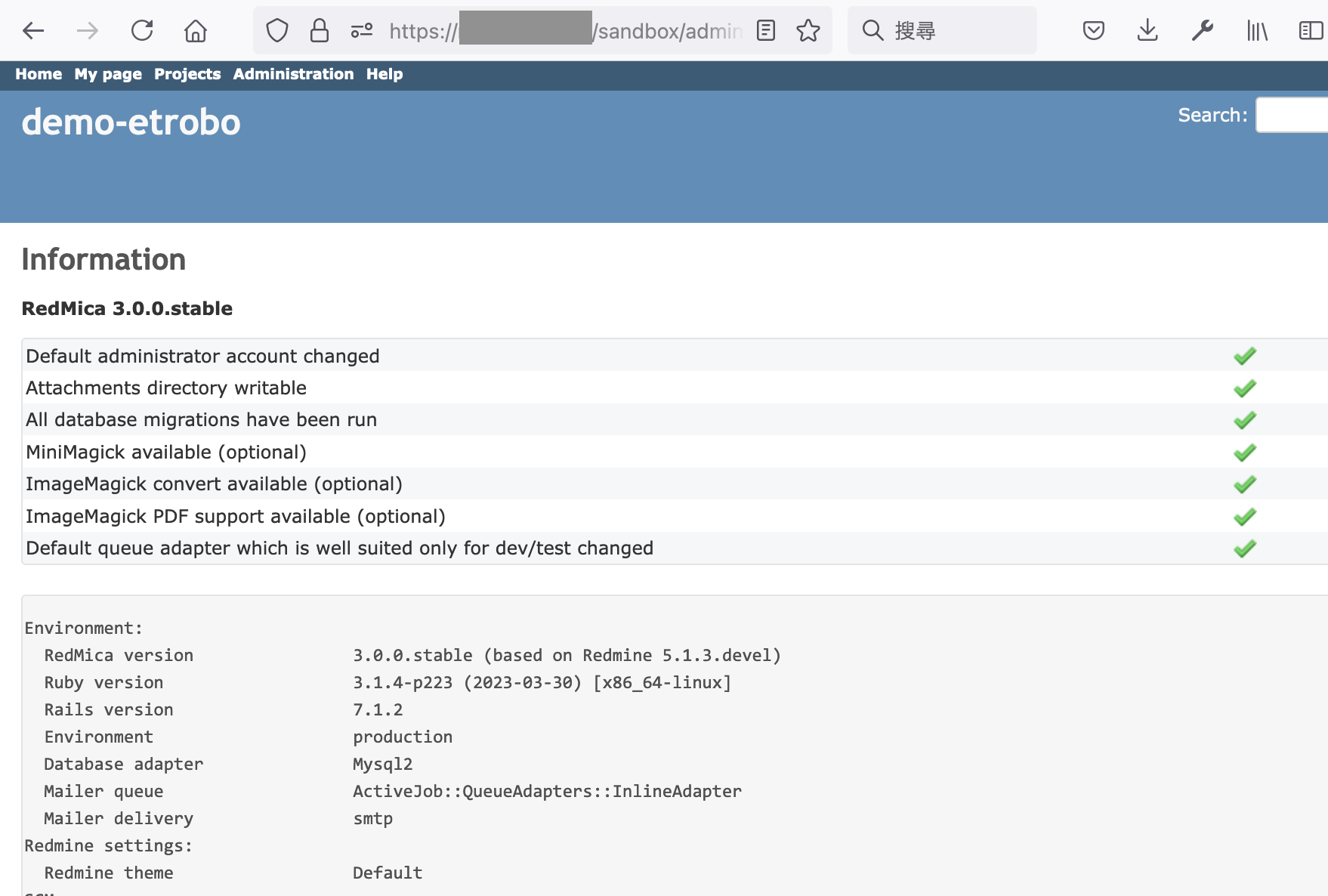Click the Search: label link

tap(1212, 115)
